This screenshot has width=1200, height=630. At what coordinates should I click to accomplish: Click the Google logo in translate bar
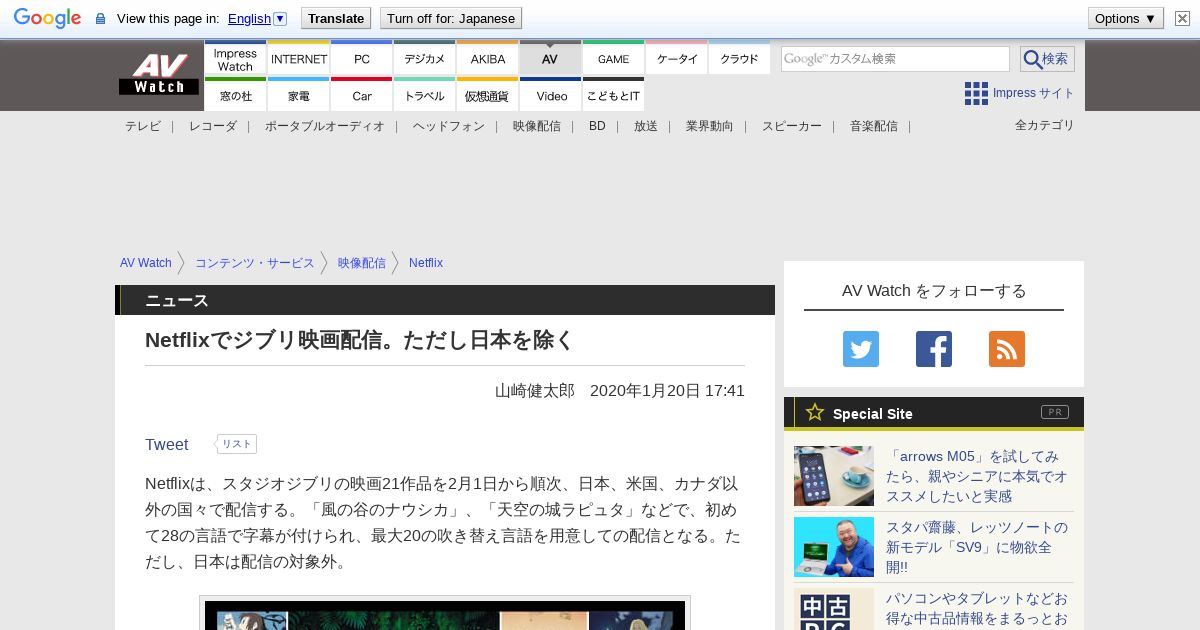[x=47, y=18]
